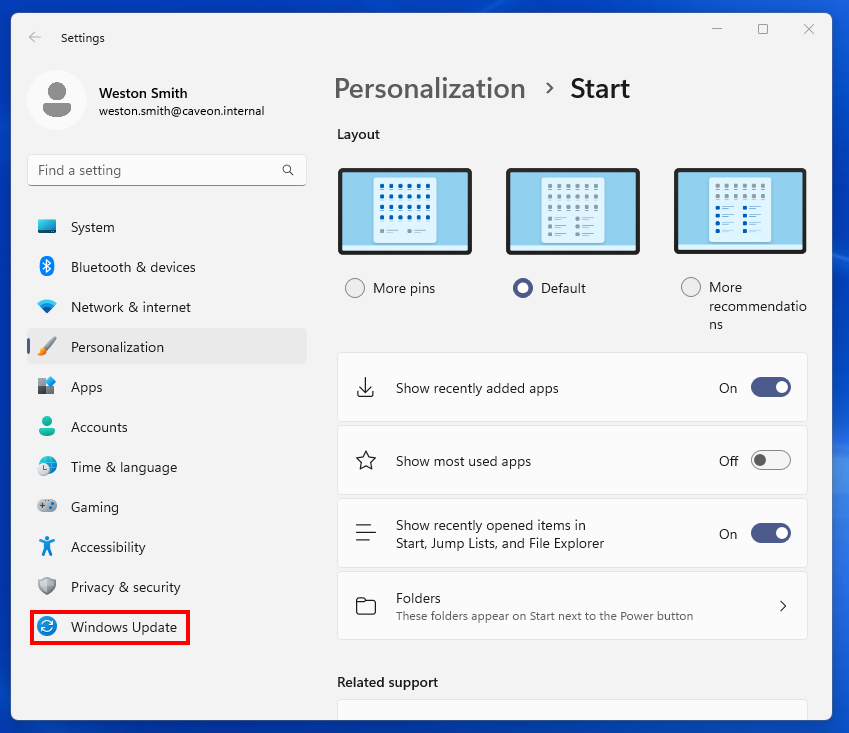Screen dimensions: 849x733
Task: Go to Gaming settings
Action: pyautogui.click(x=167, y=507)
